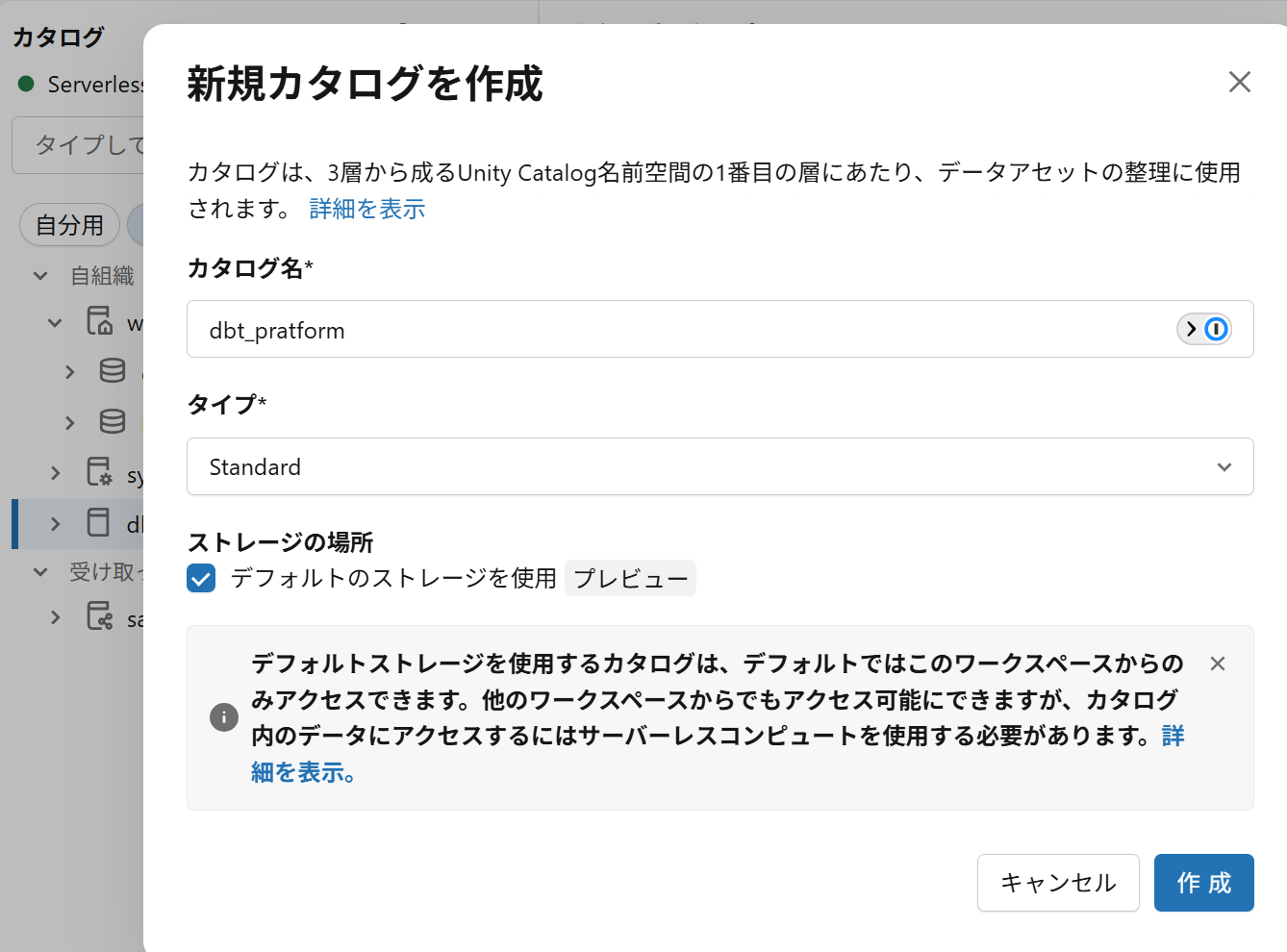Screen dimensions: 1287x952
Task: Click the system catalog gear icon
Action: click(x=99, y=471)
